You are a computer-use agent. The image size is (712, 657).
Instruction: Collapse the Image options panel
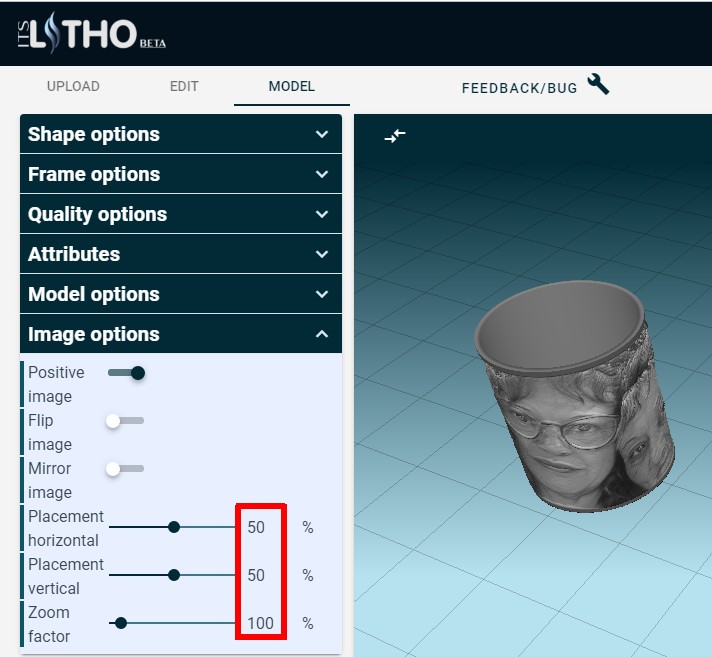(x=181, y=334)
